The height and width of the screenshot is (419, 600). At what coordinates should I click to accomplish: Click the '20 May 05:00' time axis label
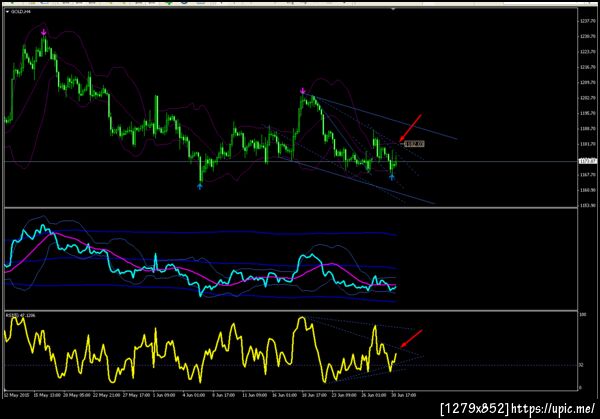coord(77,395)
